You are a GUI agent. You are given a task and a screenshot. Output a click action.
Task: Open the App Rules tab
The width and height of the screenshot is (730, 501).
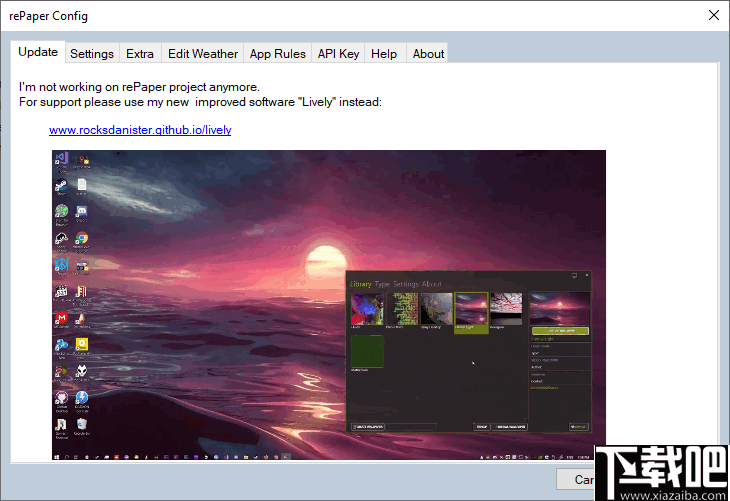277,54
